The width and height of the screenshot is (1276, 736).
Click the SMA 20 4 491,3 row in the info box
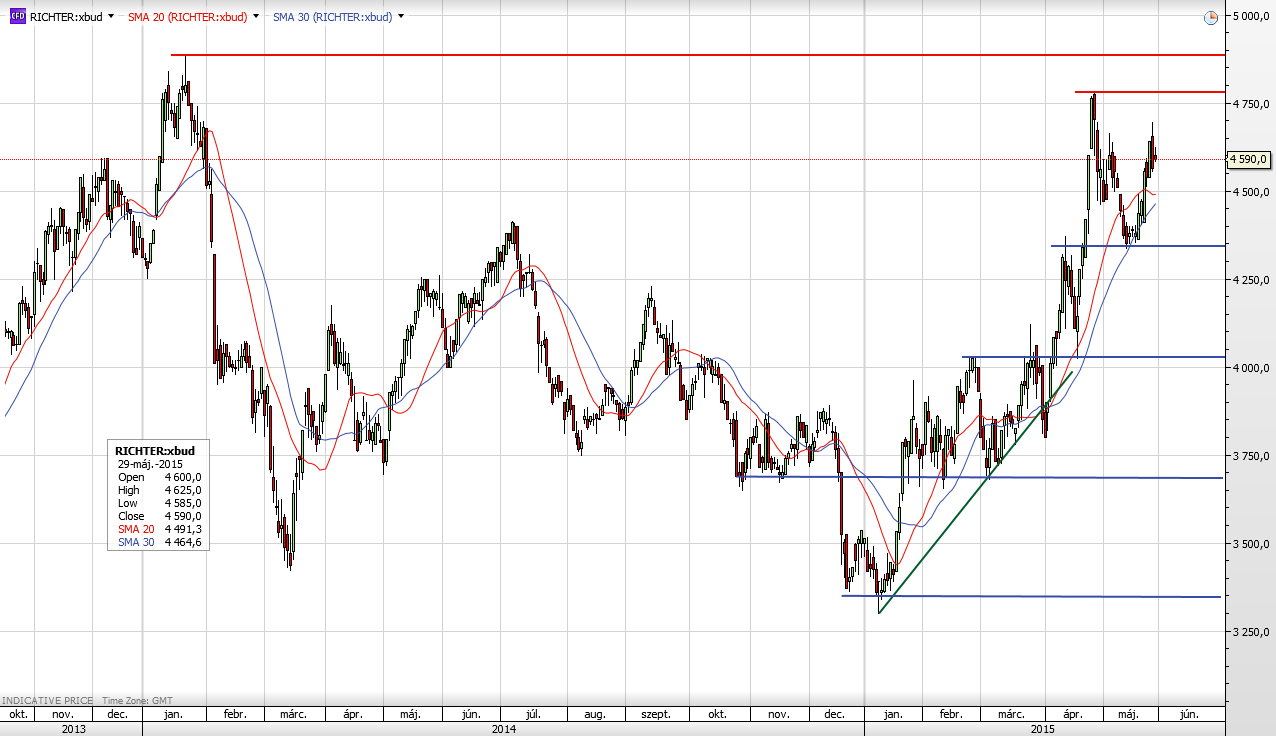coord(160,529)
